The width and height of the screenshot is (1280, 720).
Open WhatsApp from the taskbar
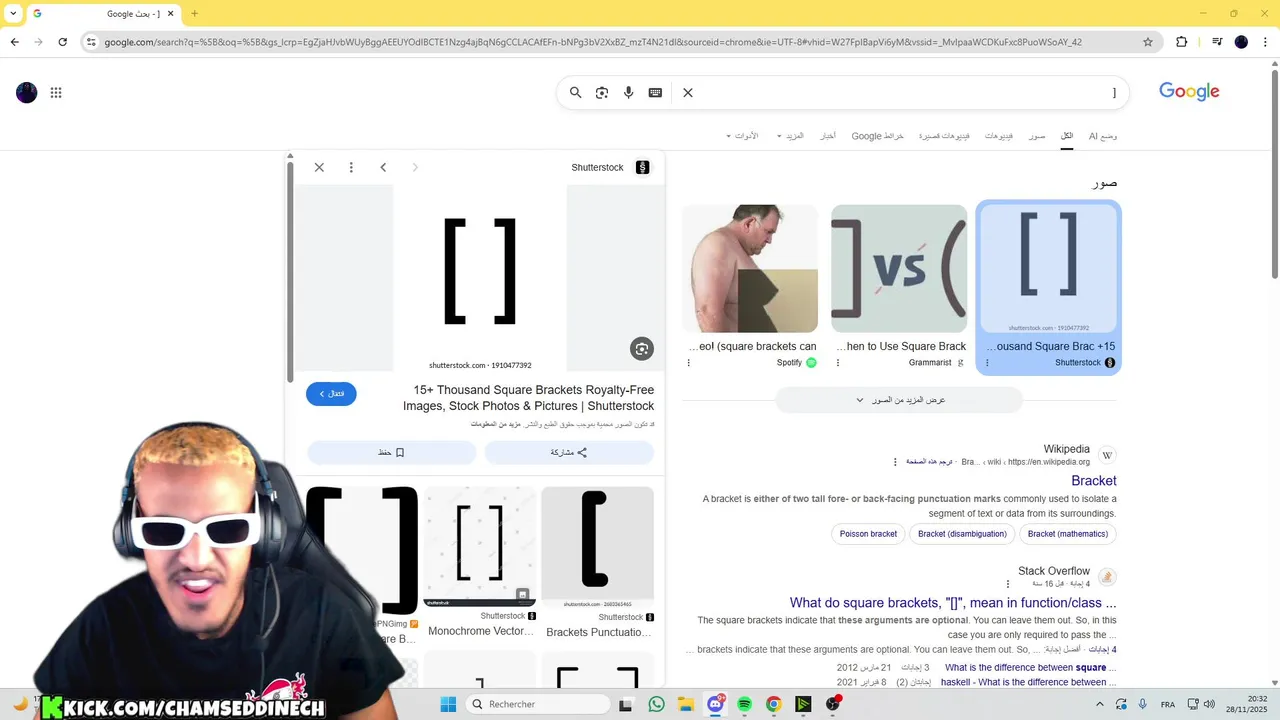pos(656,704)
